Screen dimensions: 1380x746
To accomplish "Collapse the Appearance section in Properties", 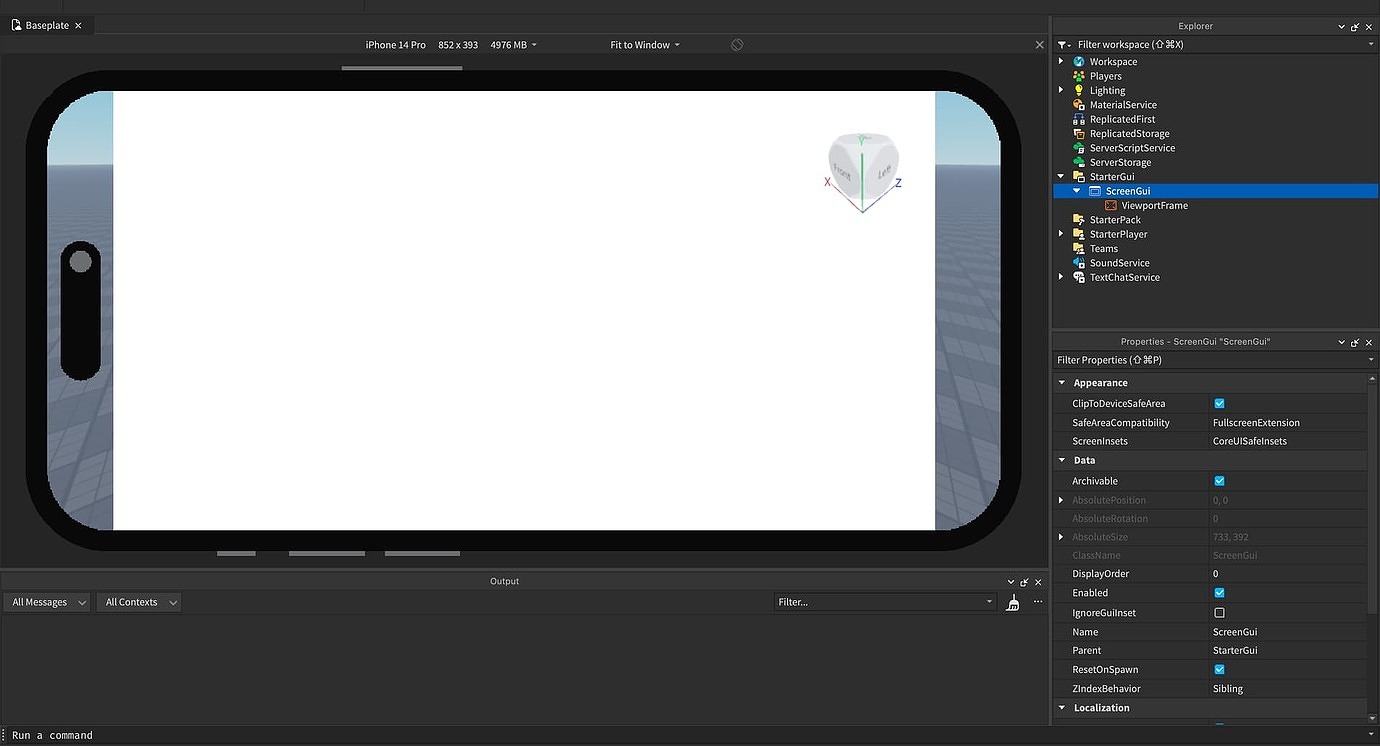I will pos(1063,382).
